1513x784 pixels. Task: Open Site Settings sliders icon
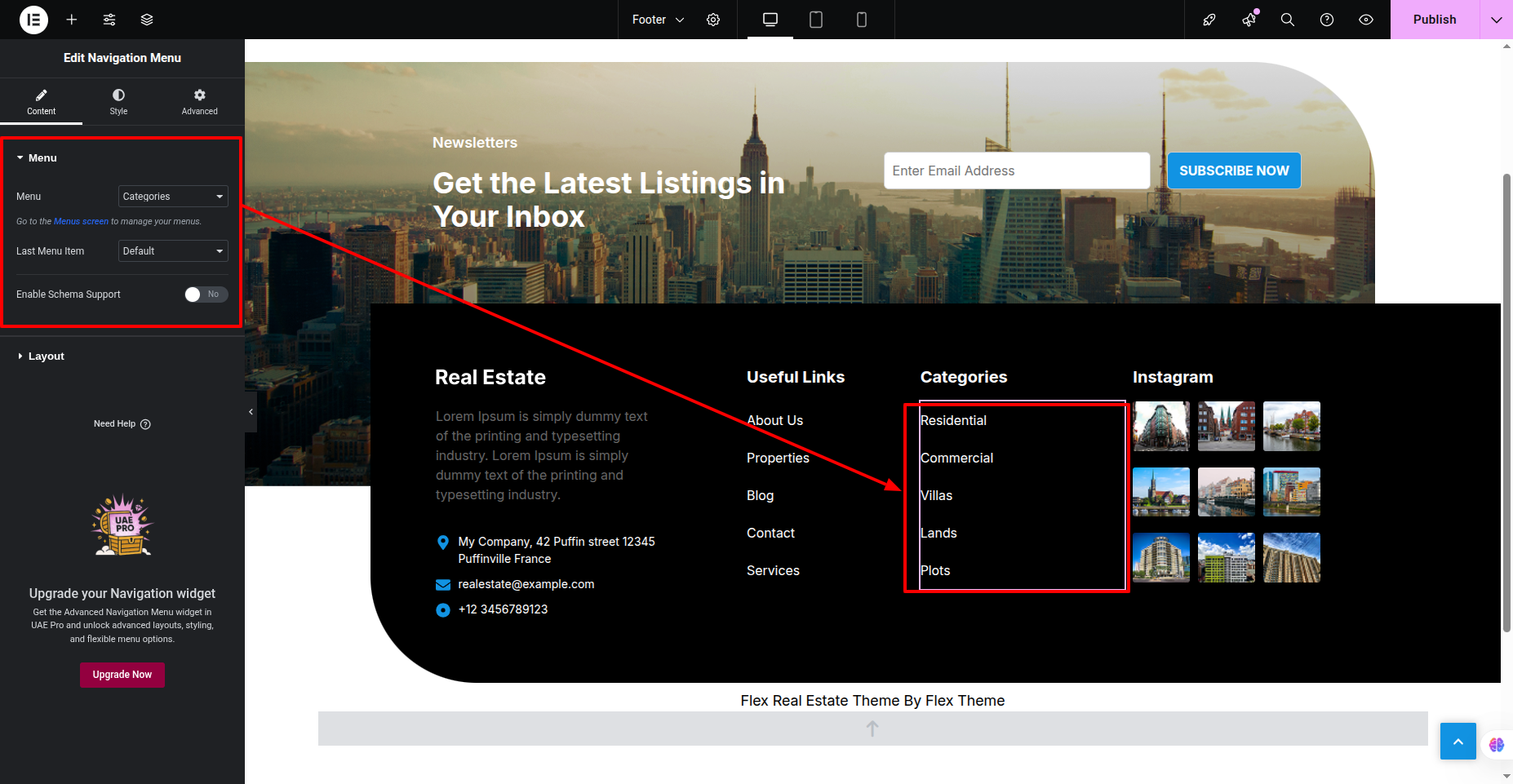click(x=109, y=20)
